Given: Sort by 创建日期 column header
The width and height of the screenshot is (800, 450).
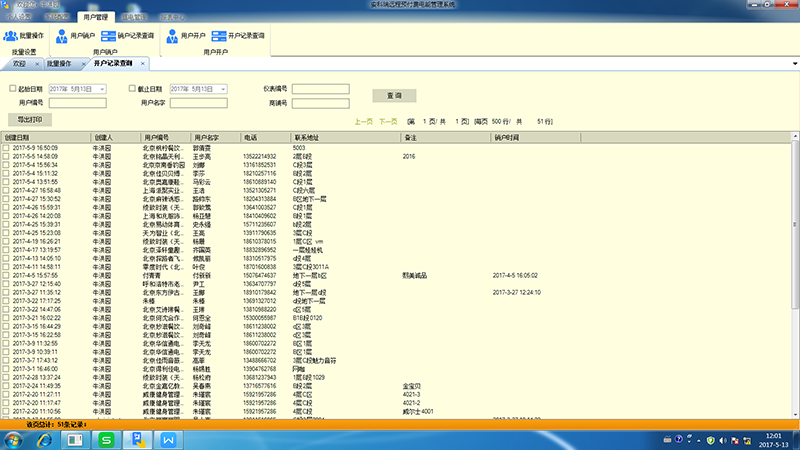Looking at the screenshot, I should (x=46, y=138).
